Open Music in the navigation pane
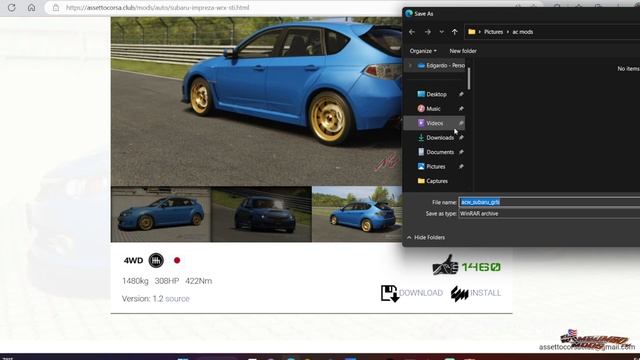 [433, 109]
